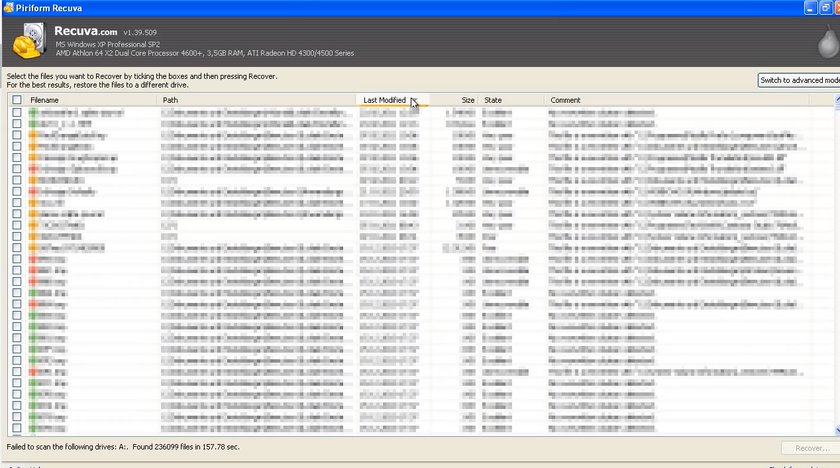Click the scroll-down arrow of the file list
This screenshot has height=468, width=840.
(x=837, y=430)
